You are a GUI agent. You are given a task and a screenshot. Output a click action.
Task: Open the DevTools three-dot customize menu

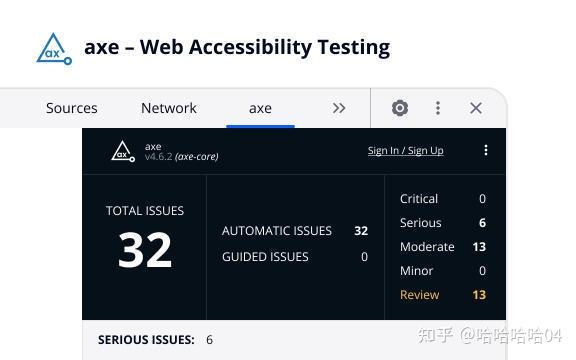[438, 108]
